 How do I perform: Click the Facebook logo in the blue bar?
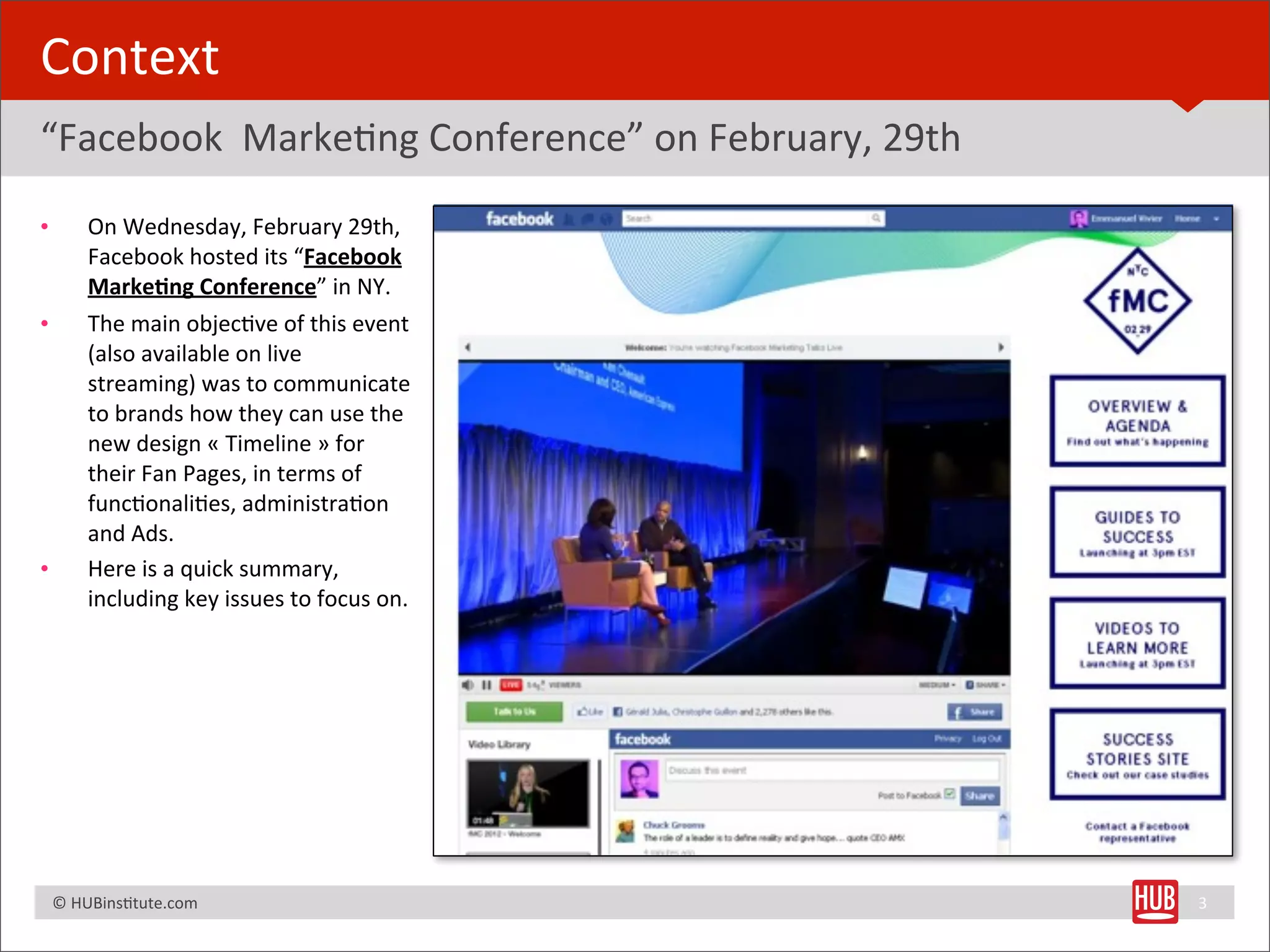tap(519, 219)
